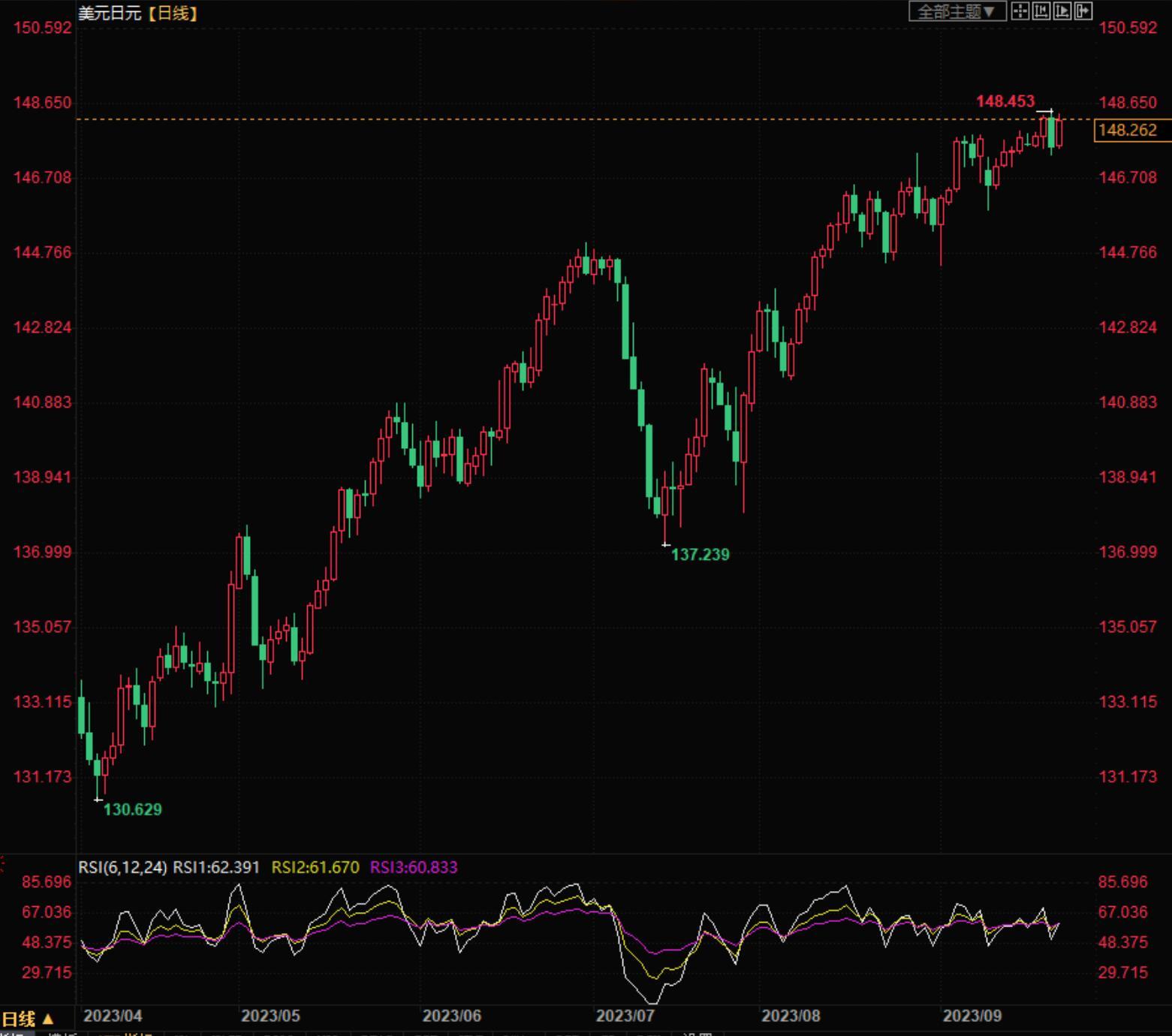Click the 2023/09 date label on time axis
Viewport: 1172px width, 1036px height.
coord(972,1016)
